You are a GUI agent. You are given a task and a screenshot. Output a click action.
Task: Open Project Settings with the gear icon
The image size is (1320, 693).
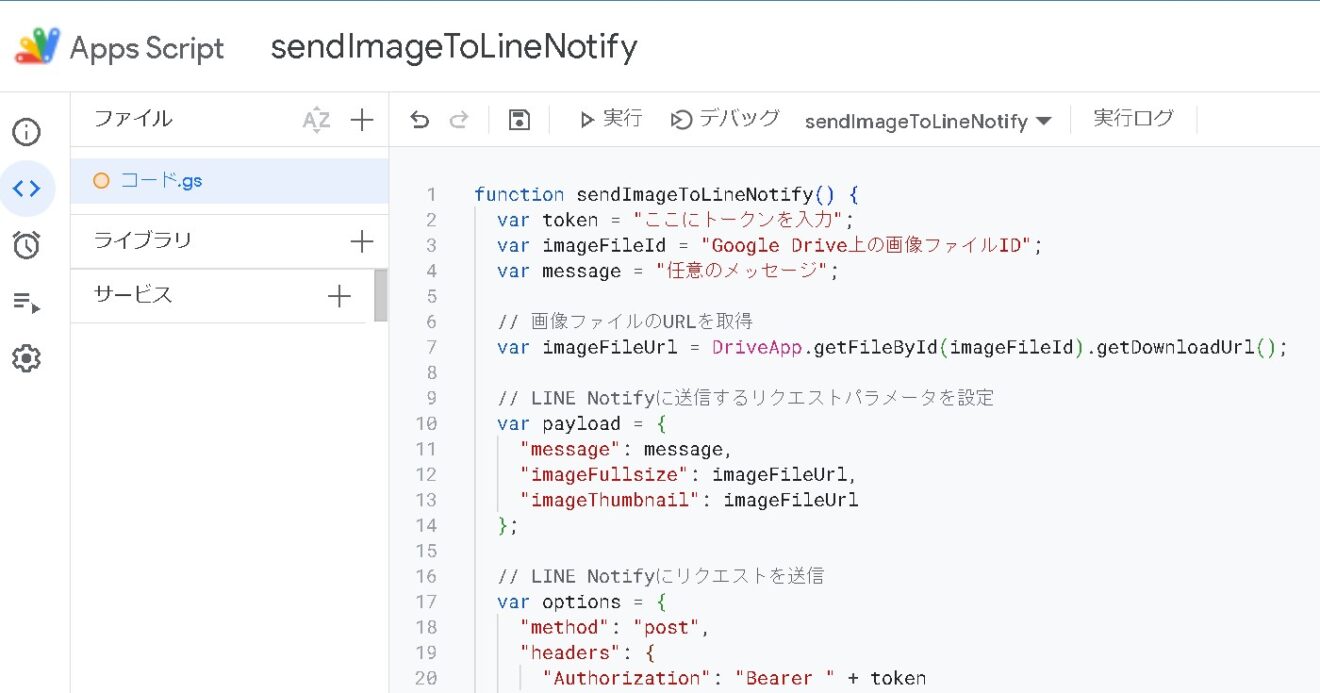click(27, 358)
